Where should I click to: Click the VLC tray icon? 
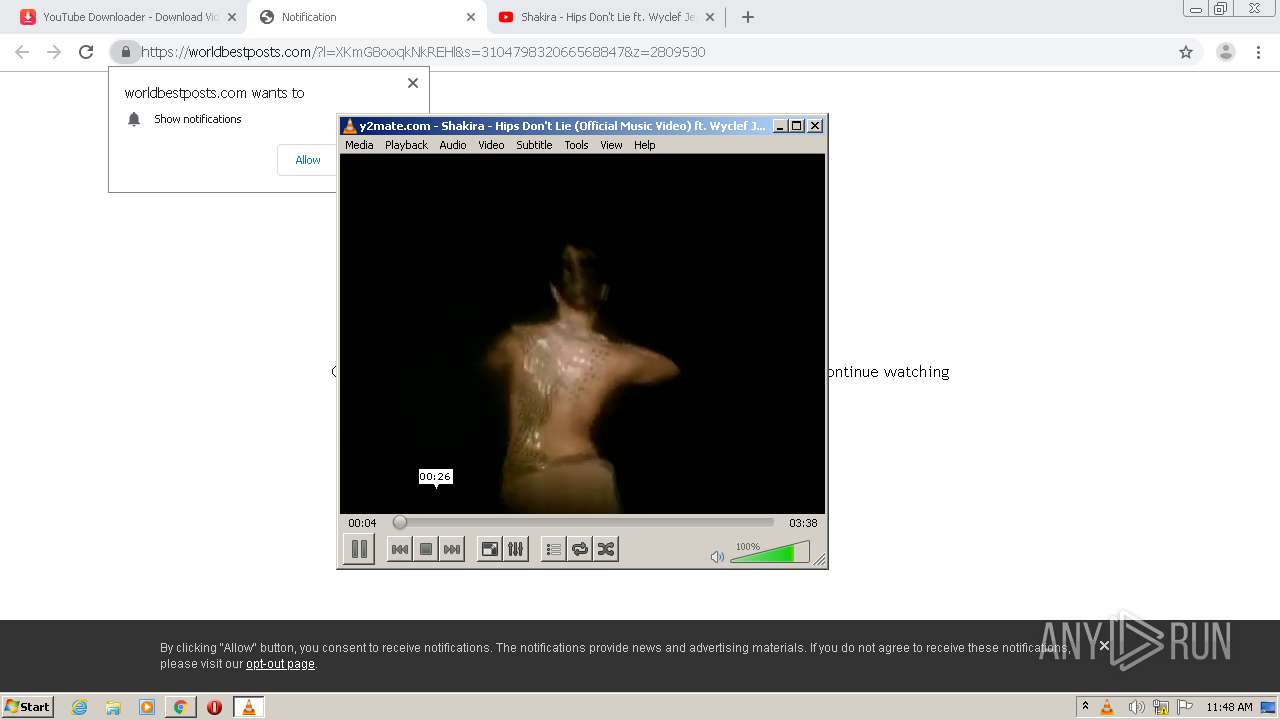click(x=1107, y=707)
